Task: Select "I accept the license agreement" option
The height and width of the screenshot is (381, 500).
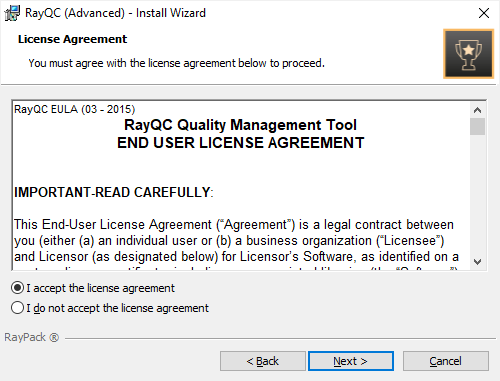Action: [93, 288]
